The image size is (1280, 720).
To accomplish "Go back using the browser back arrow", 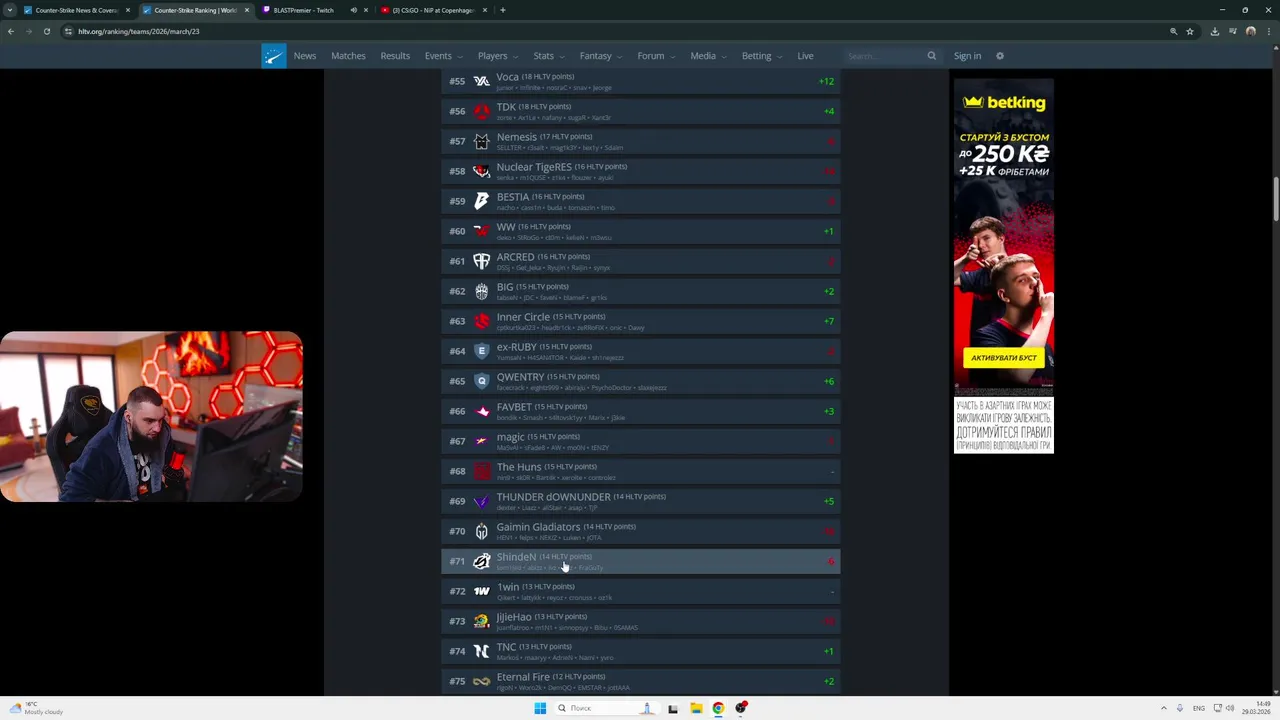I will click(x=11, y=31).
